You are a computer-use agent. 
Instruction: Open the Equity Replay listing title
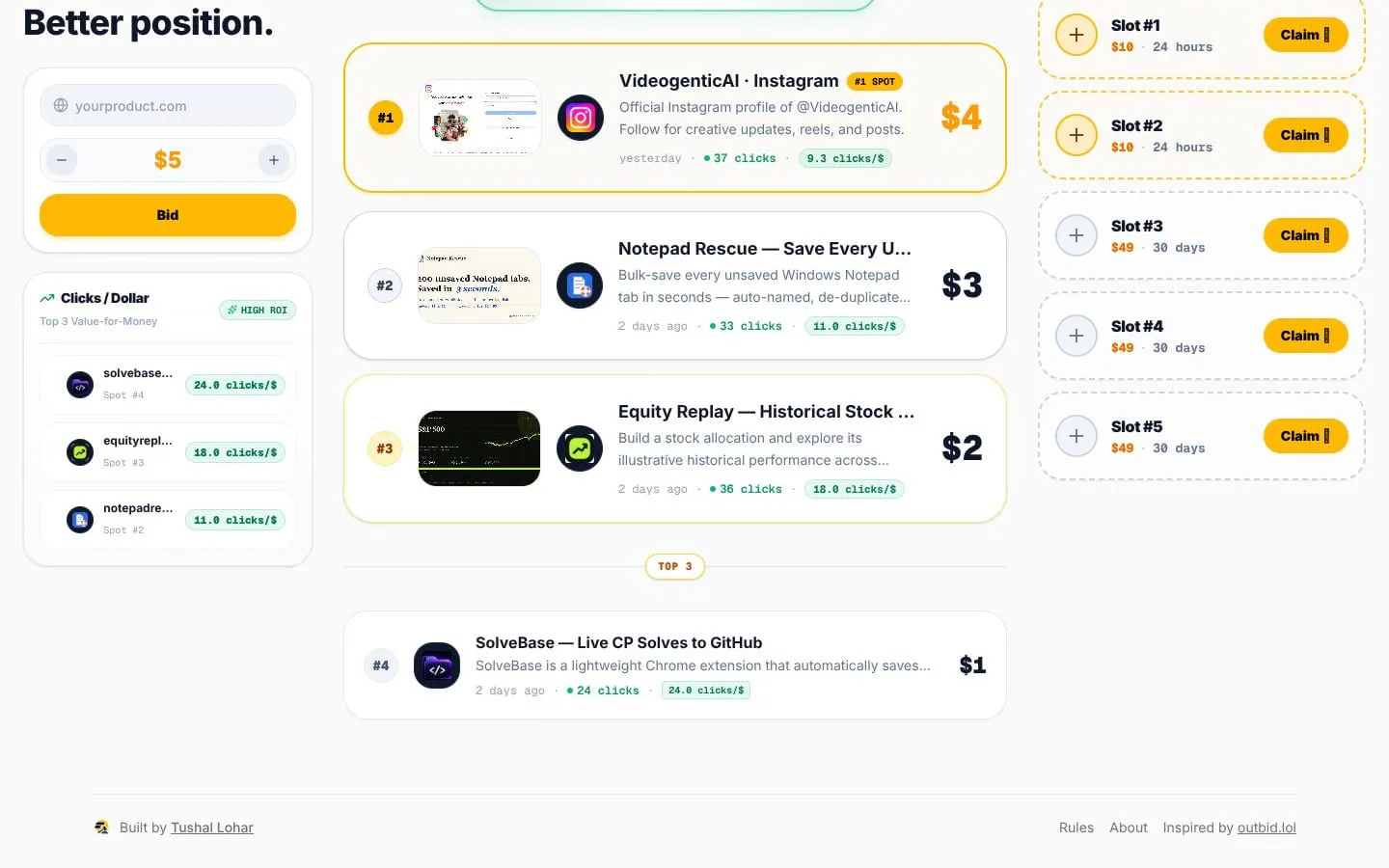[767, 412]
